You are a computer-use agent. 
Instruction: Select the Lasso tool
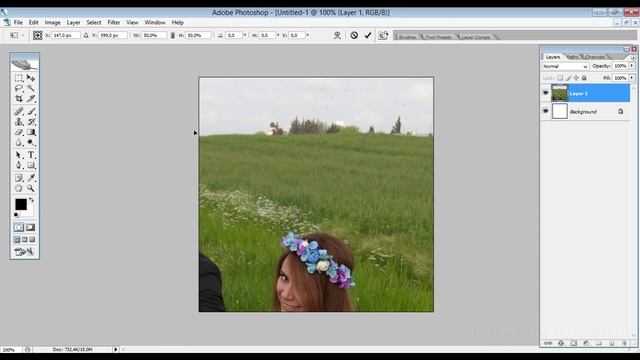(x=19, y=88)
